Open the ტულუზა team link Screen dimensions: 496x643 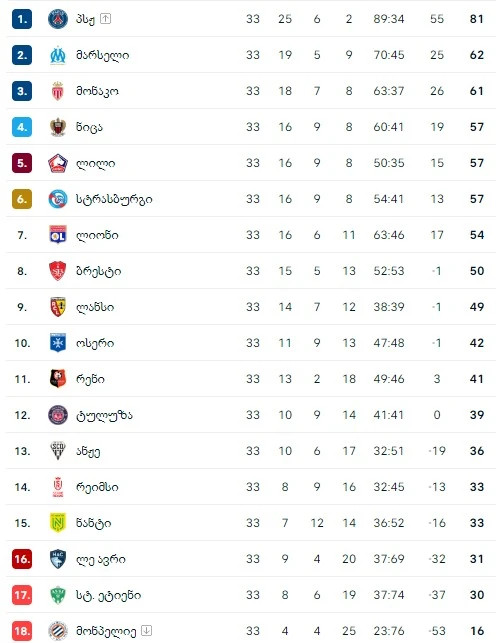pyautogui.click(x=104, y=415)
